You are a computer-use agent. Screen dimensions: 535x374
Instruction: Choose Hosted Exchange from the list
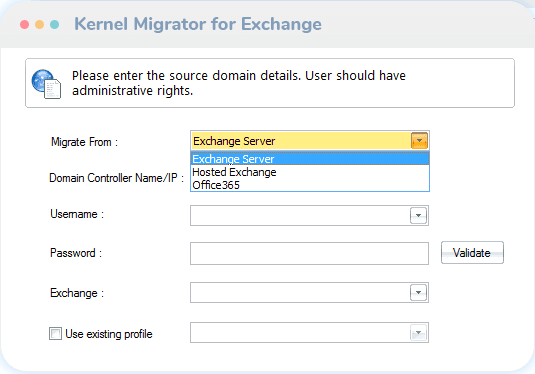[x=309, y=172]
